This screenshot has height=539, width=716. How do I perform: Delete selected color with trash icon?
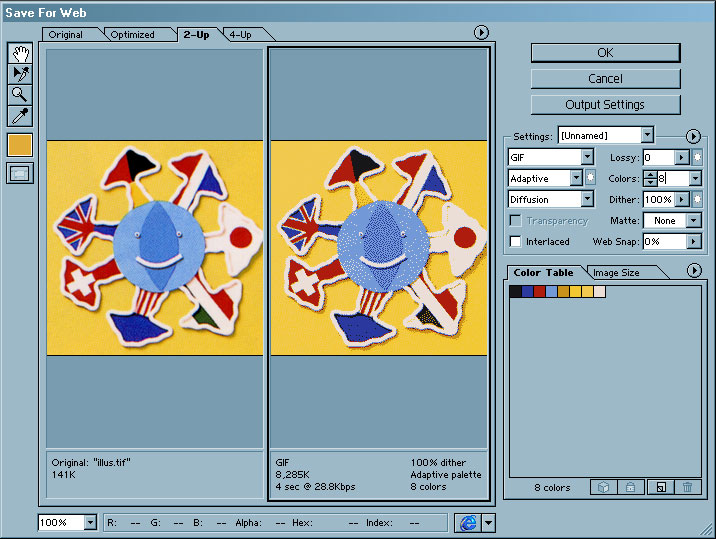(687, 487)
